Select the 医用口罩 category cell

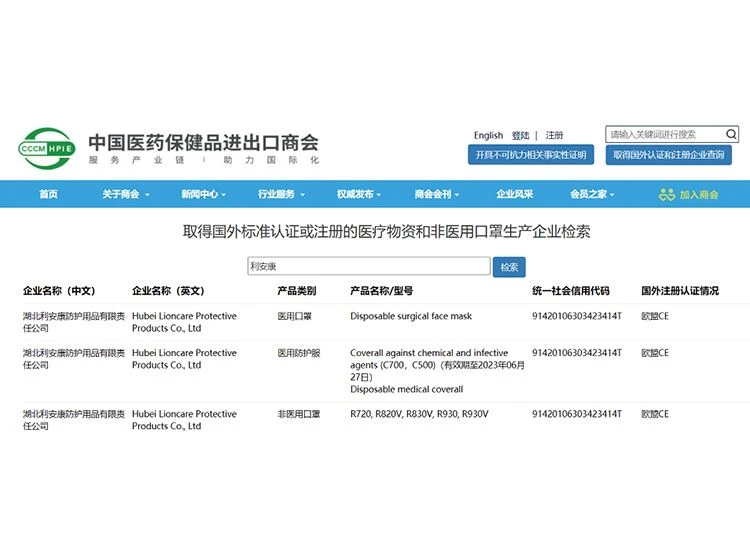[x=295, y=316]
